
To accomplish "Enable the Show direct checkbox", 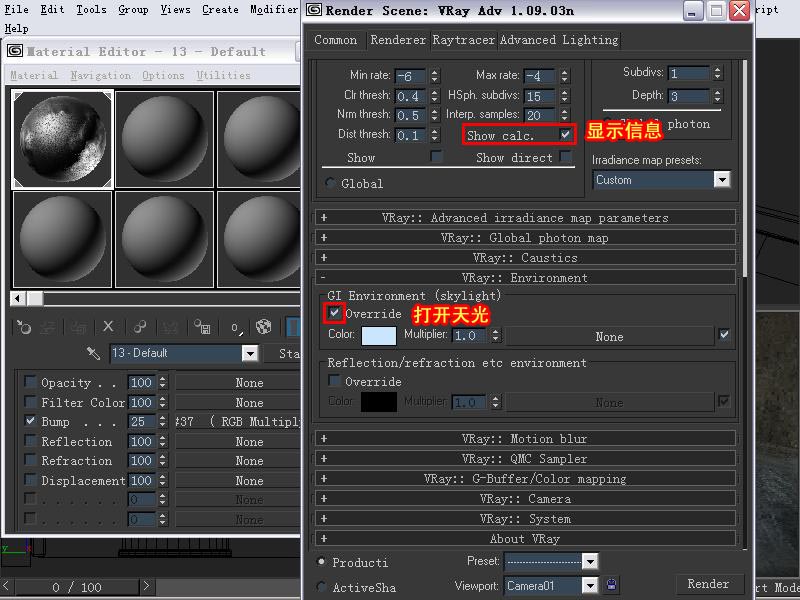I will [x=565, y=156].
